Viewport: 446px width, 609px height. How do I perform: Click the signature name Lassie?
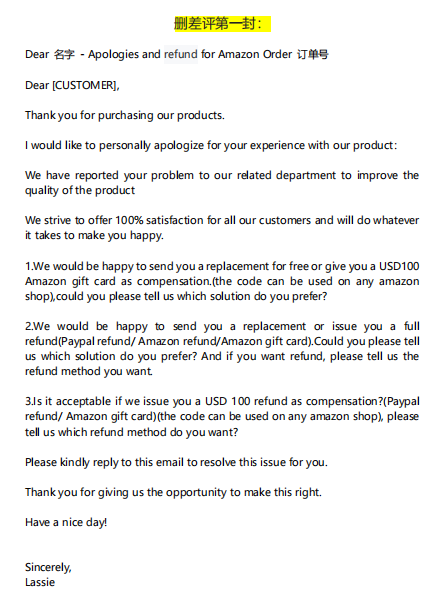[40, 582]
